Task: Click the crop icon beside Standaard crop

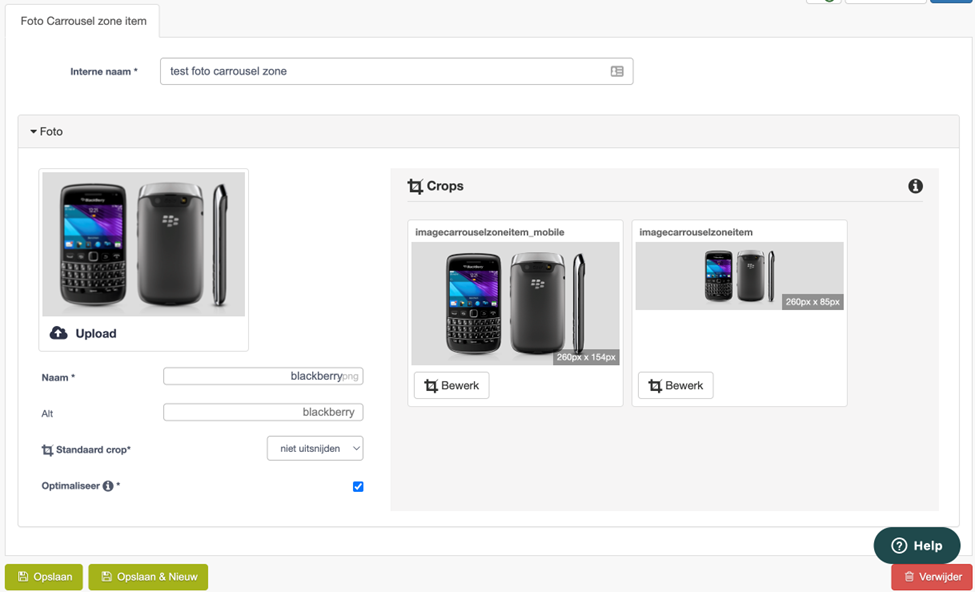Action: click(x=47, y=450)
